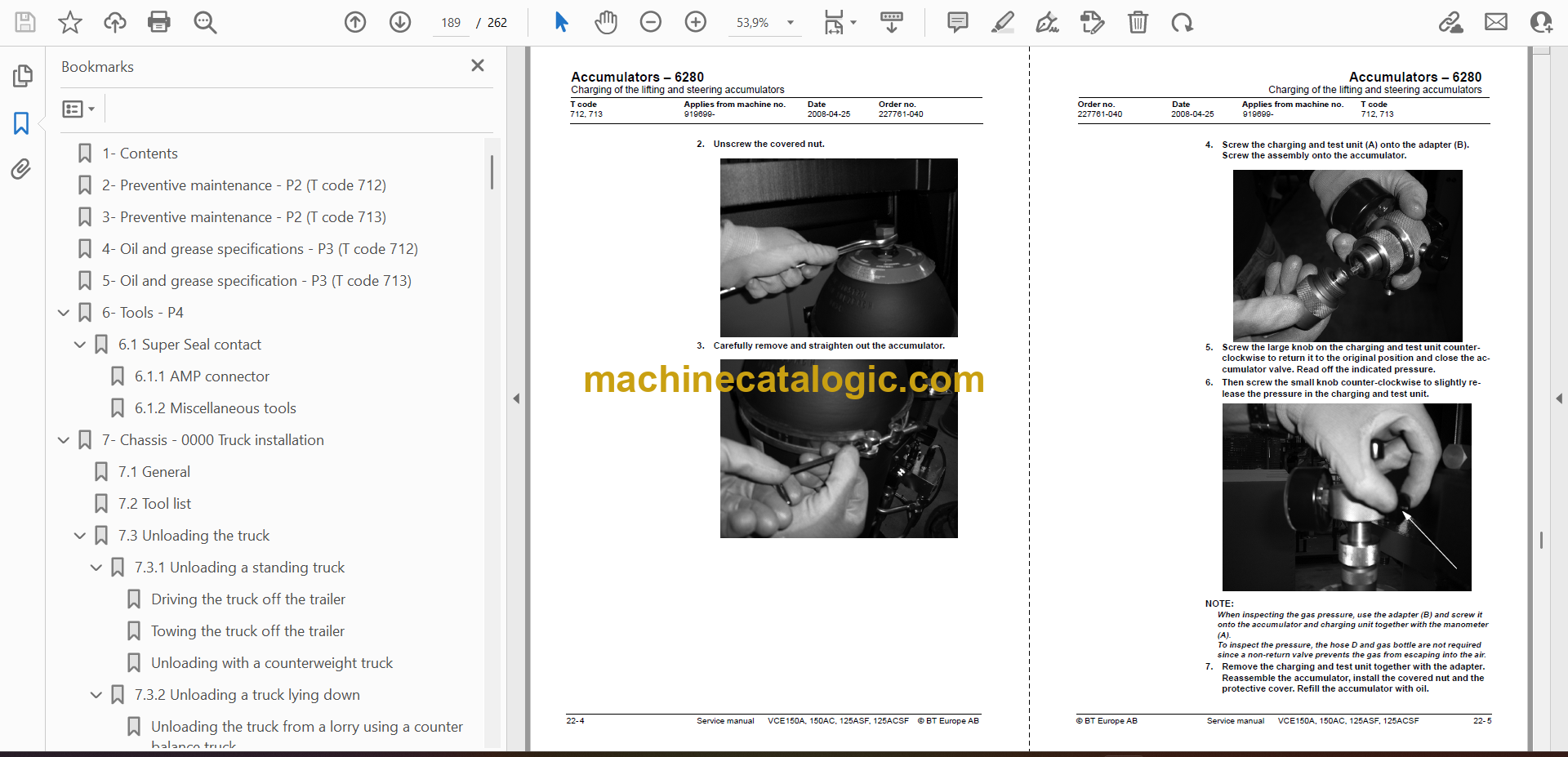Viewport: 1568px width, 757px height.
Task: Go to previous page arrow
Action: [355, 22]
